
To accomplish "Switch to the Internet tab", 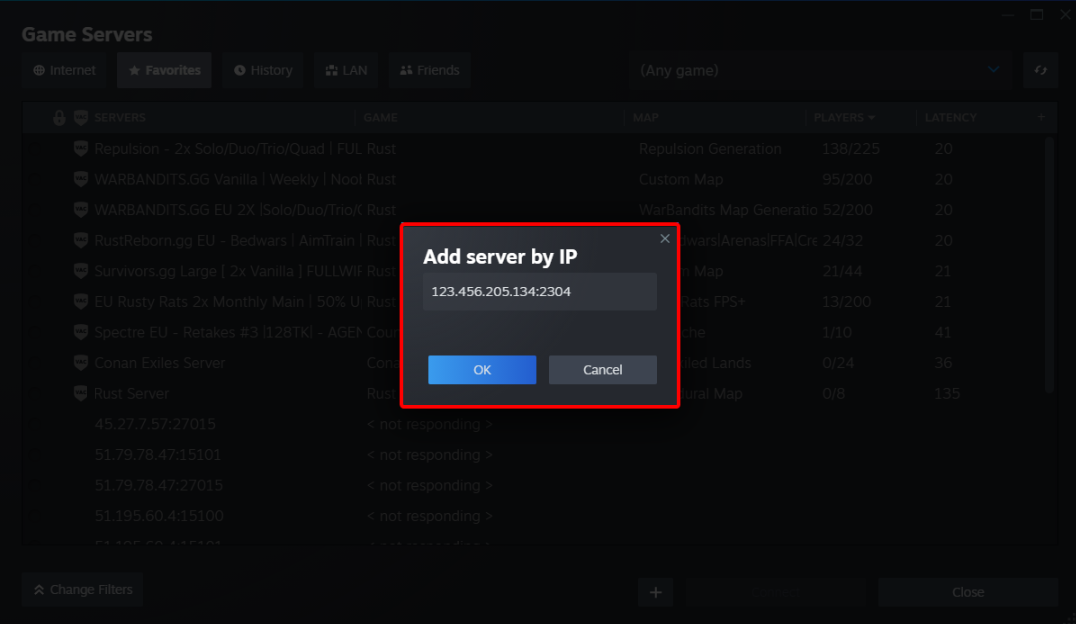I will [65, 71].
